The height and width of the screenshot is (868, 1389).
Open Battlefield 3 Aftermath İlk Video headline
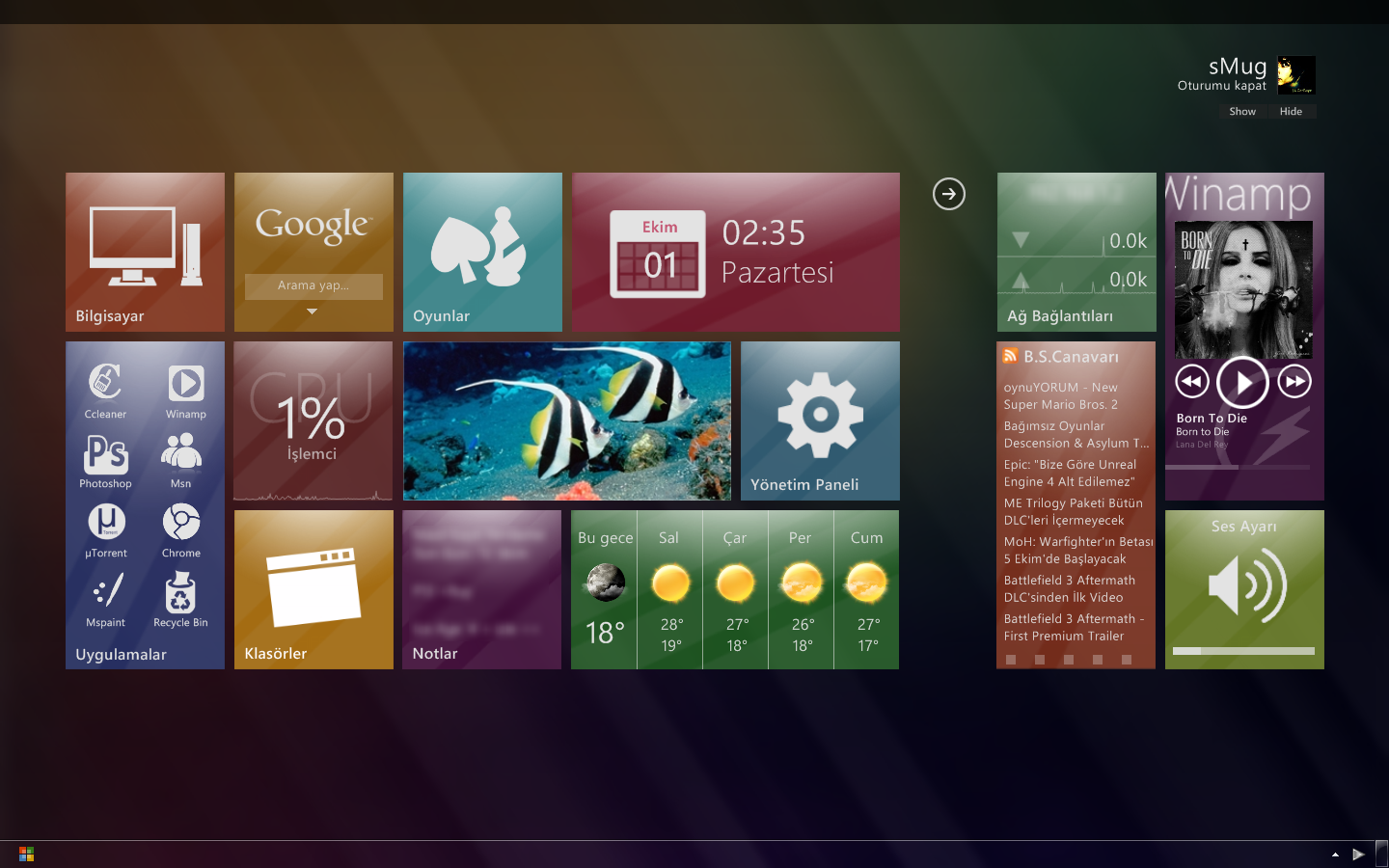1069,589
